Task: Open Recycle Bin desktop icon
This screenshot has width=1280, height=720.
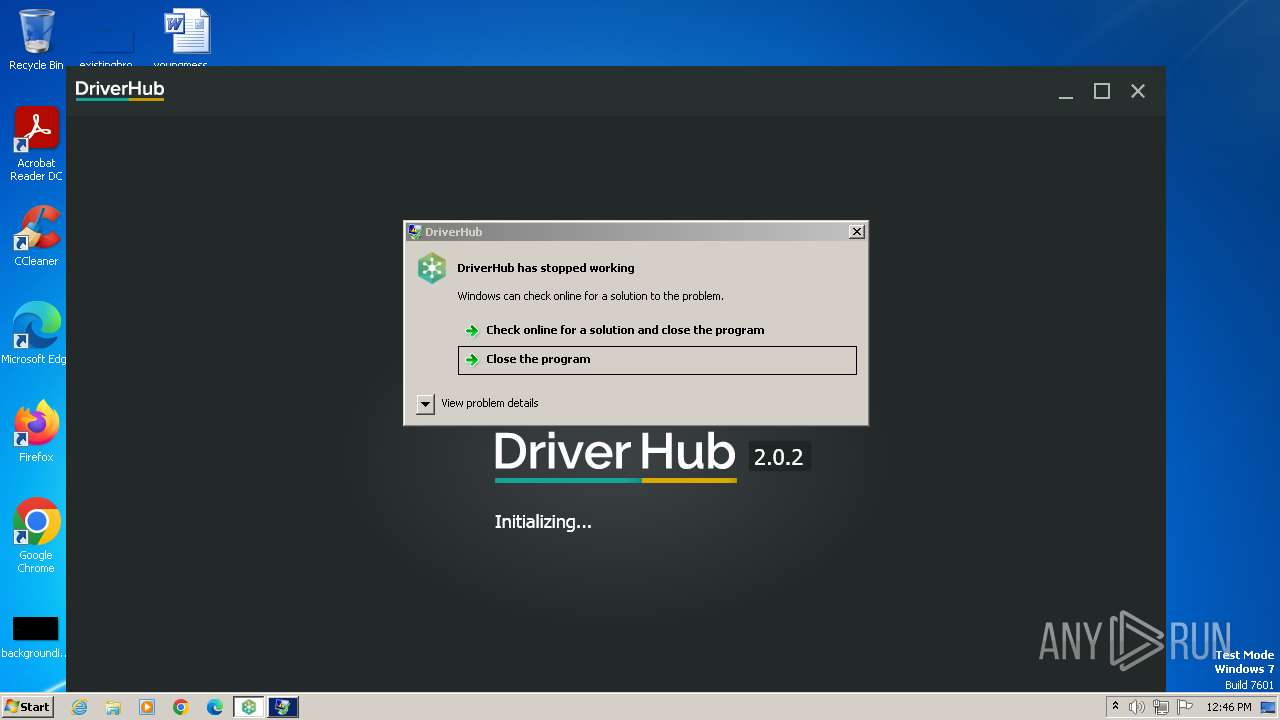Action: tap(36, 40)
